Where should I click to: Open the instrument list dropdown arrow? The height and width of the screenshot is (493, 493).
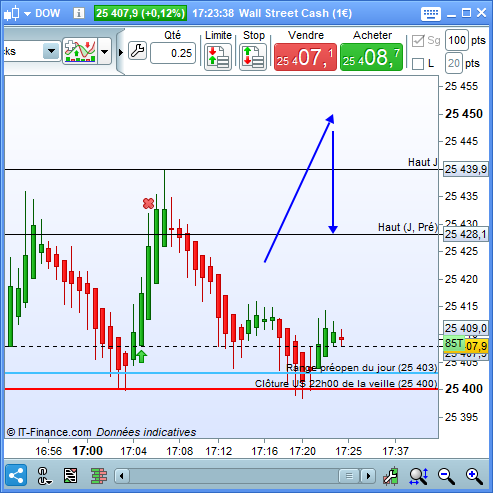(x=51, y=51)
